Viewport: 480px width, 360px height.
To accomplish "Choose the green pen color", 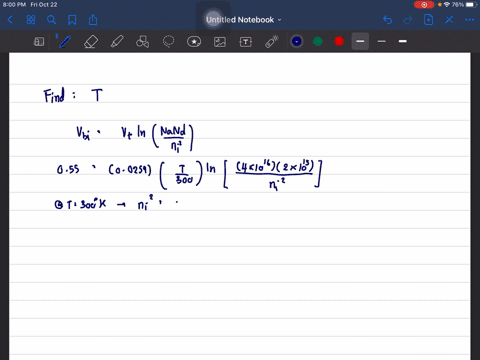I will pyautogui.click(x=318, y=41).
